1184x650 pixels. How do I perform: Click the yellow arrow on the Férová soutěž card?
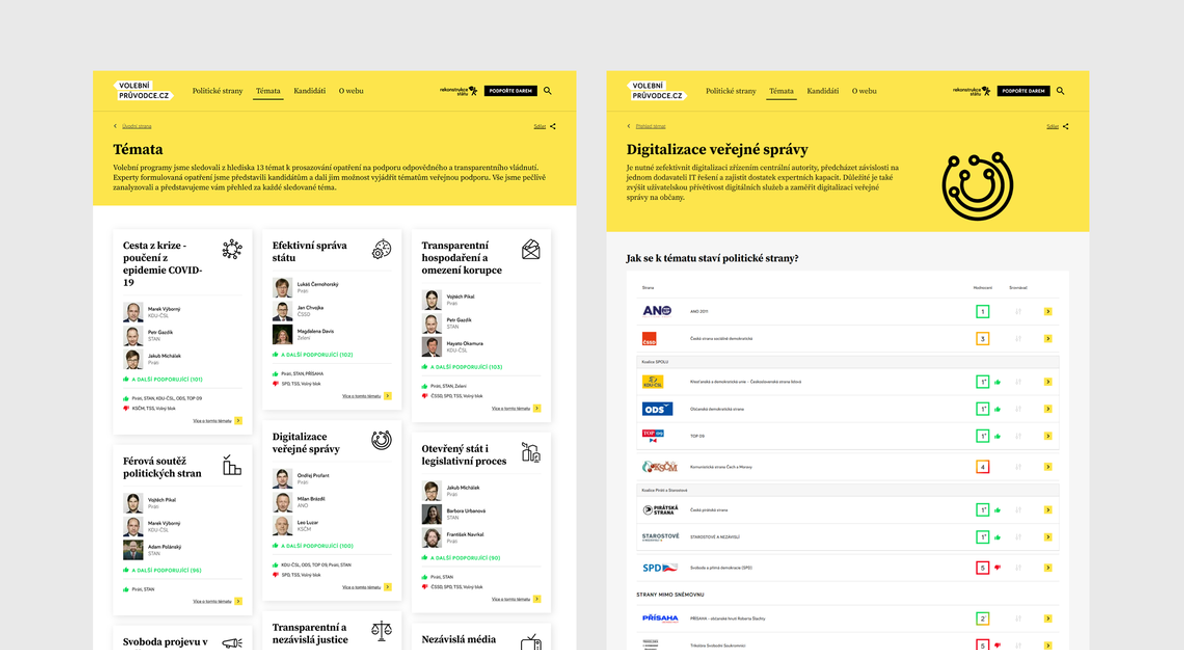click(238, 601)
